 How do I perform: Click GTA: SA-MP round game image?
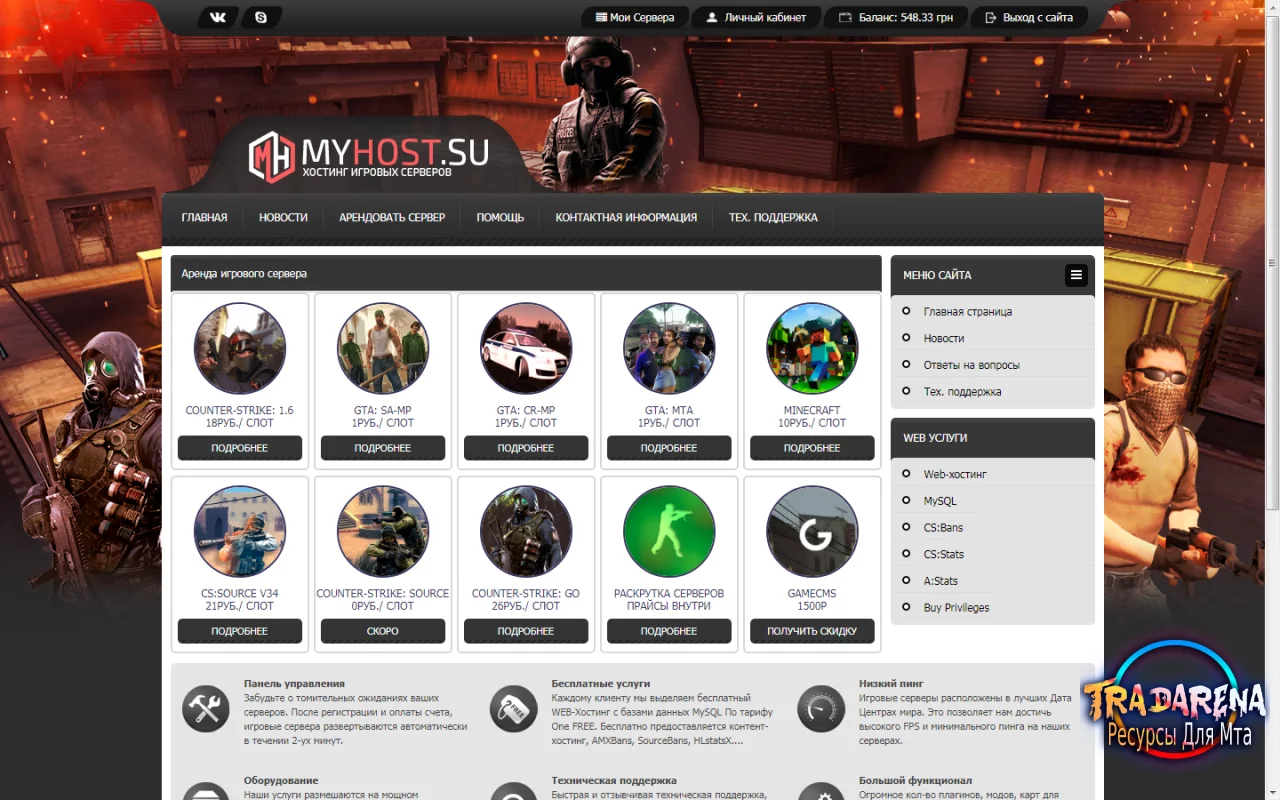(x=383, y=349)
